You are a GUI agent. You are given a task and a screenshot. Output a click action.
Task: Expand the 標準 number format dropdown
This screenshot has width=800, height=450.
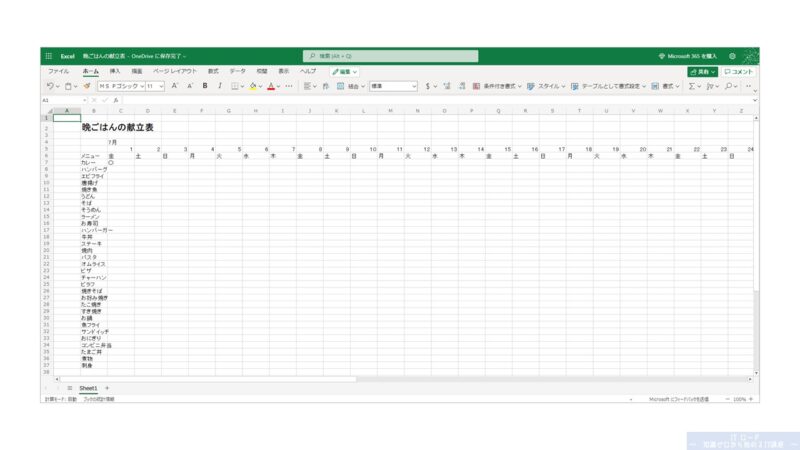(x=393, y=86)
